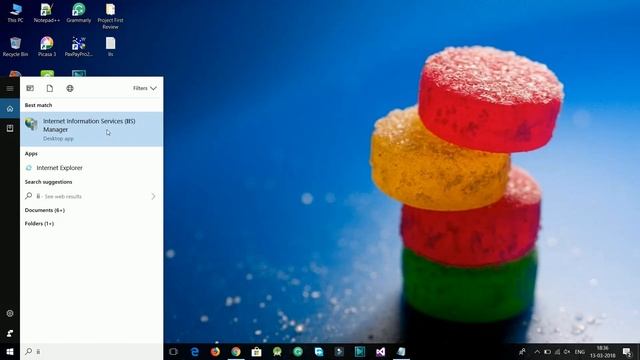Open the Picasa 3 desktop shortcut
Screen dimensions: 640x360
click(x=47, y=47)
